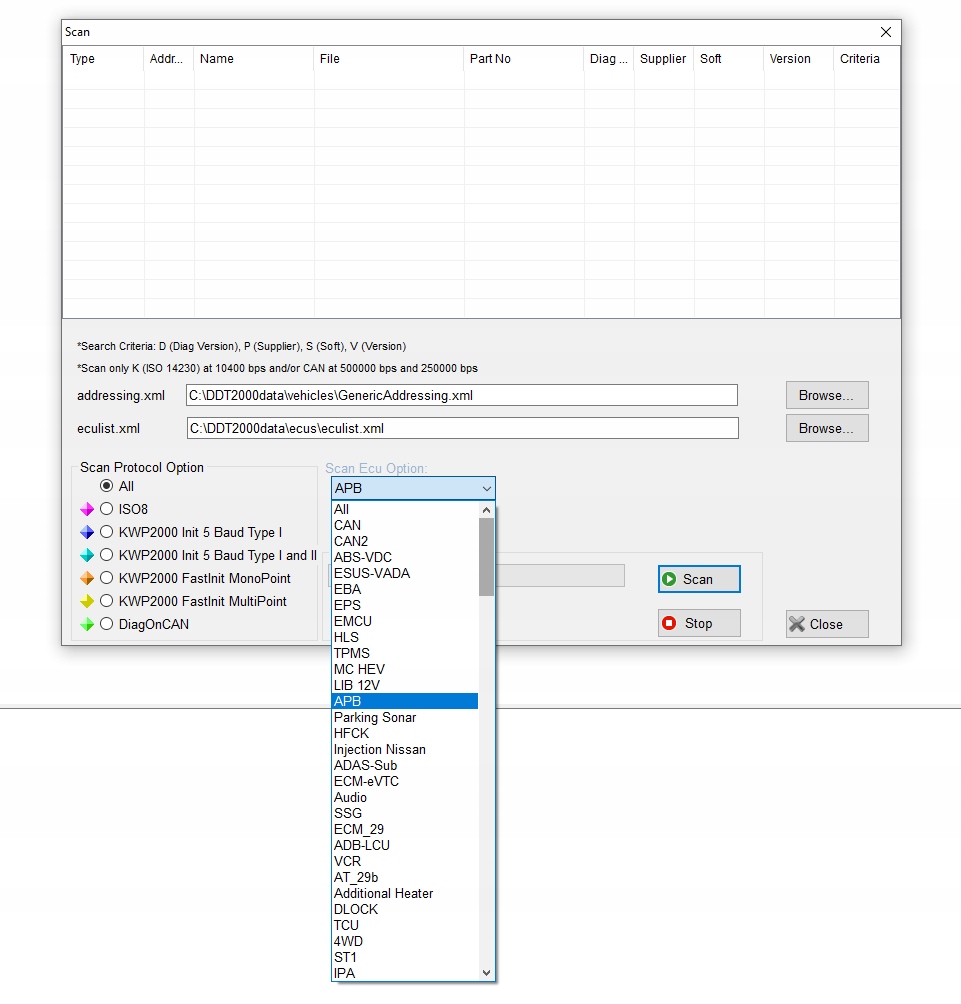Choose LIB 12V from the list
The width and height of the screenshot is (961, 1004).
point(405,686)
